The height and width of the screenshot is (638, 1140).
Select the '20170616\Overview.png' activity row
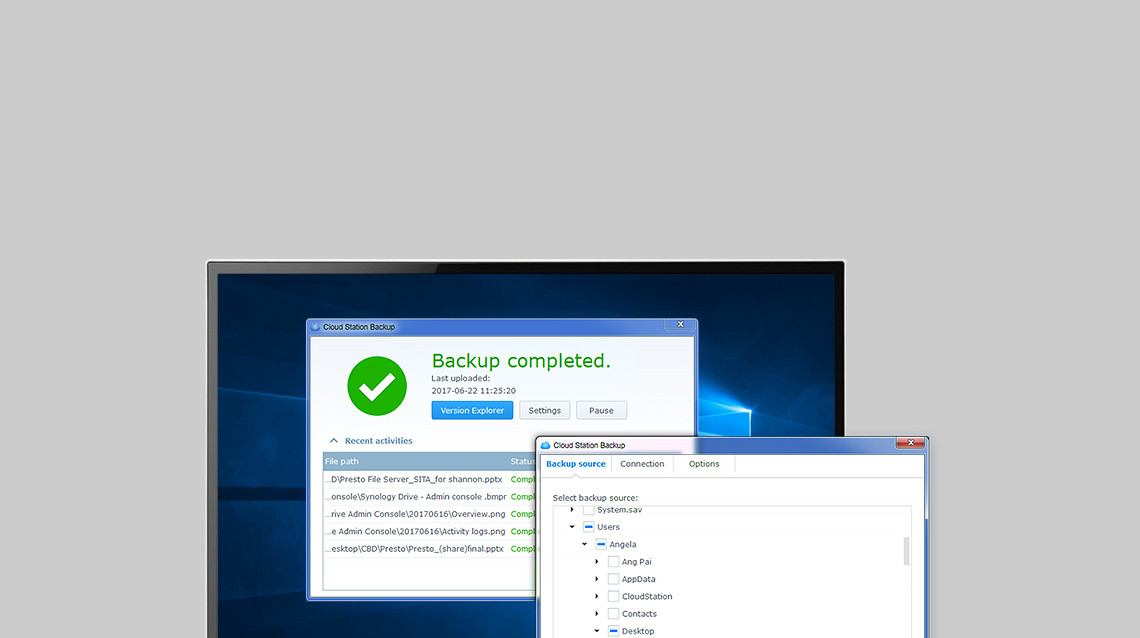[x=429, y=514]
